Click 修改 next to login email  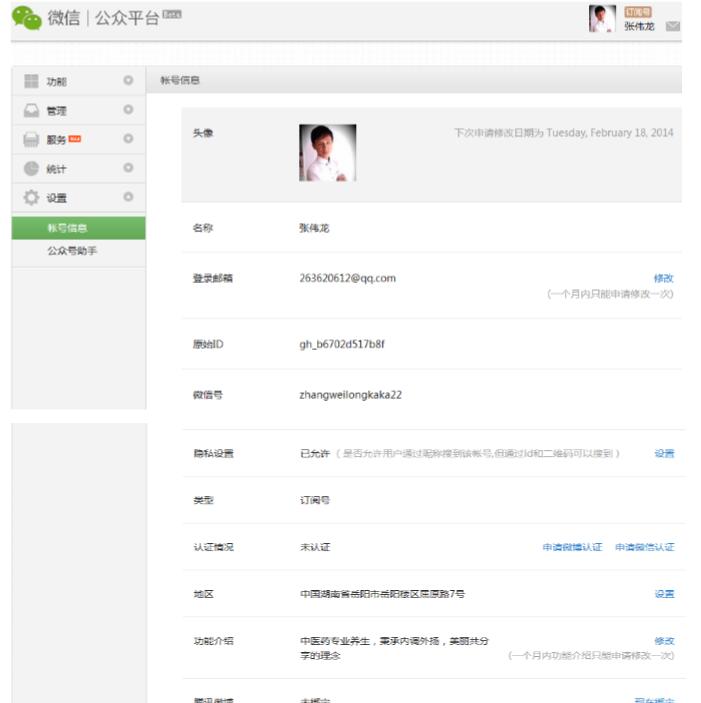[664, 278]
